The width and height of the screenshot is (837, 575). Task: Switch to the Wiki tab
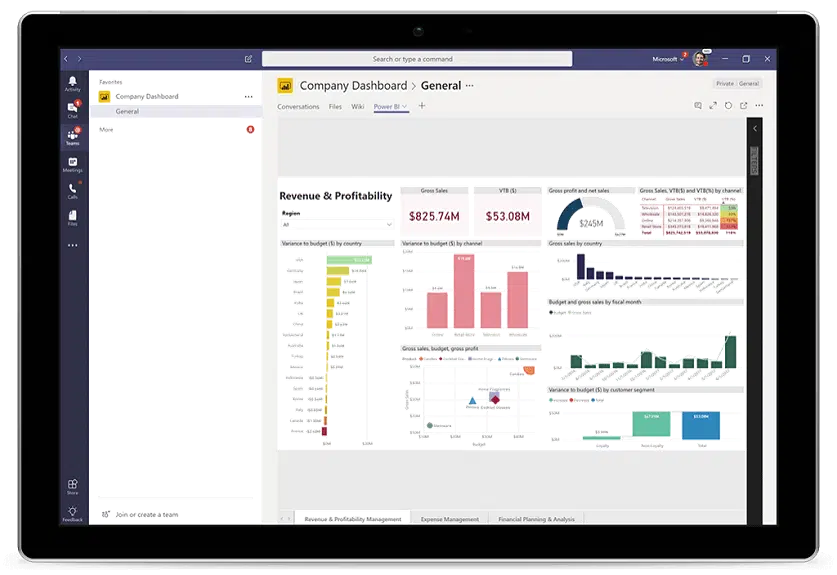point(357,106)
